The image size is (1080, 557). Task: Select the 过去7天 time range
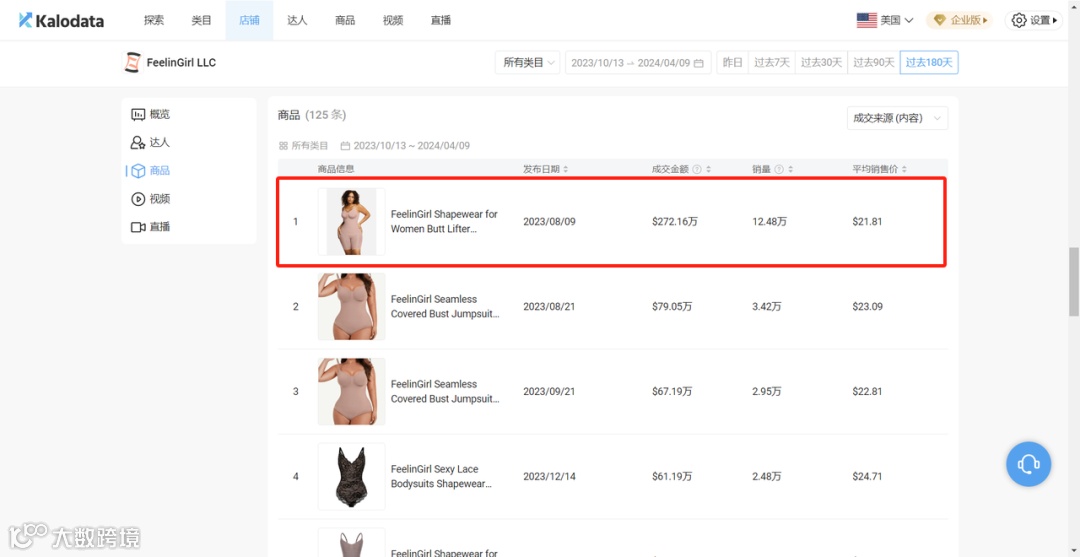click(771, 63)
